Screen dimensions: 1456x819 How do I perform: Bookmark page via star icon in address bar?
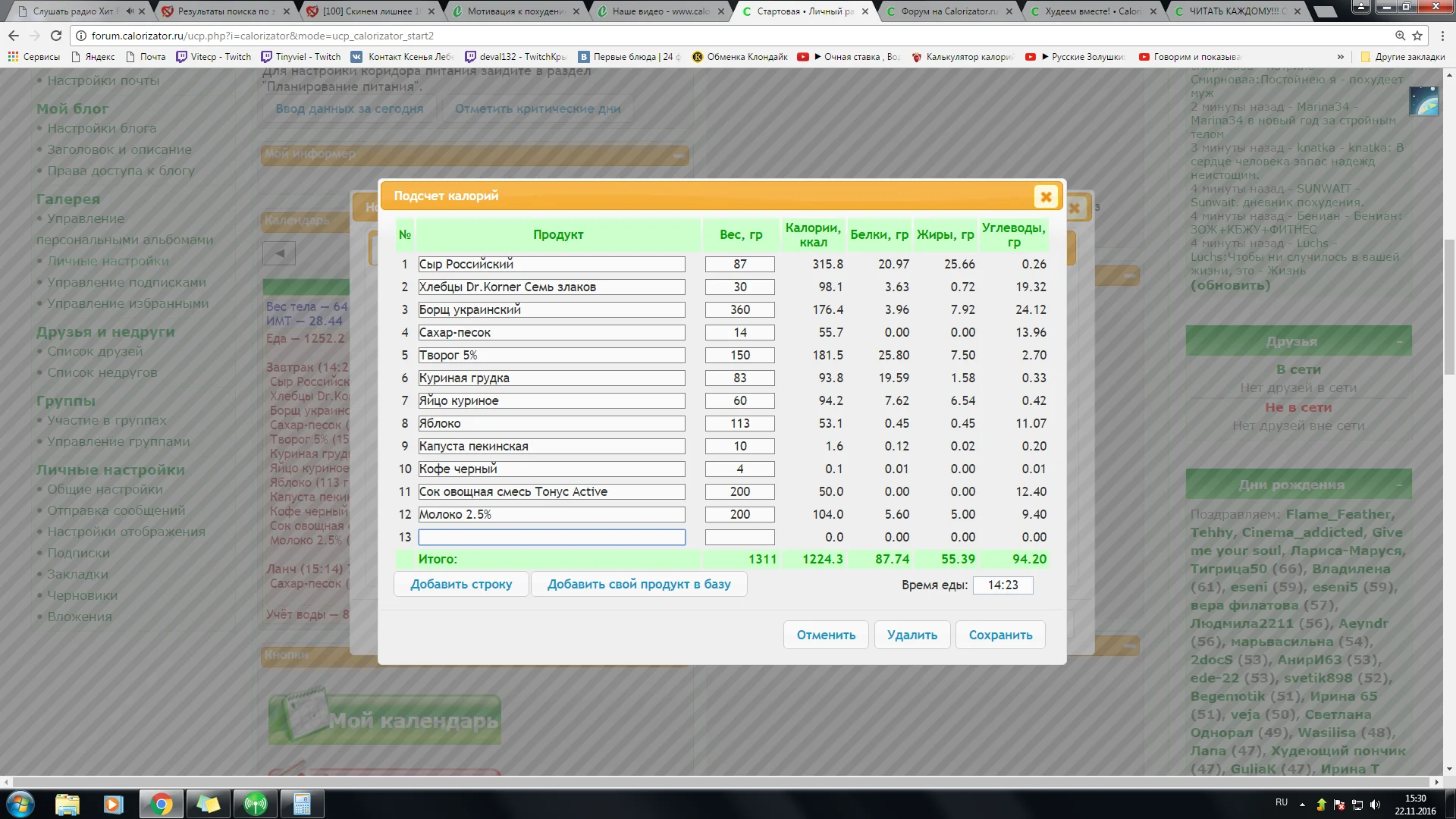(x=1417, y=35)
